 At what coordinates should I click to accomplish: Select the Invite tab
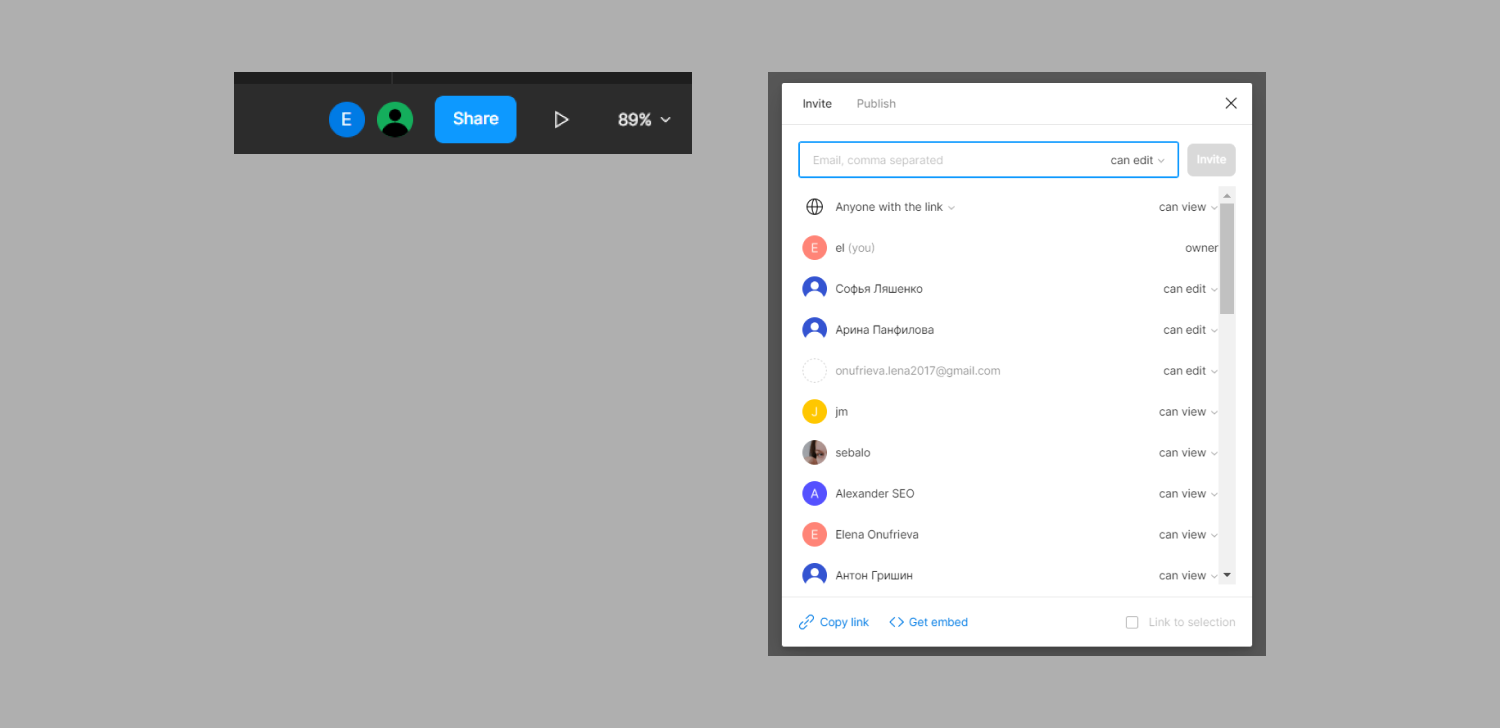[817, 104]
